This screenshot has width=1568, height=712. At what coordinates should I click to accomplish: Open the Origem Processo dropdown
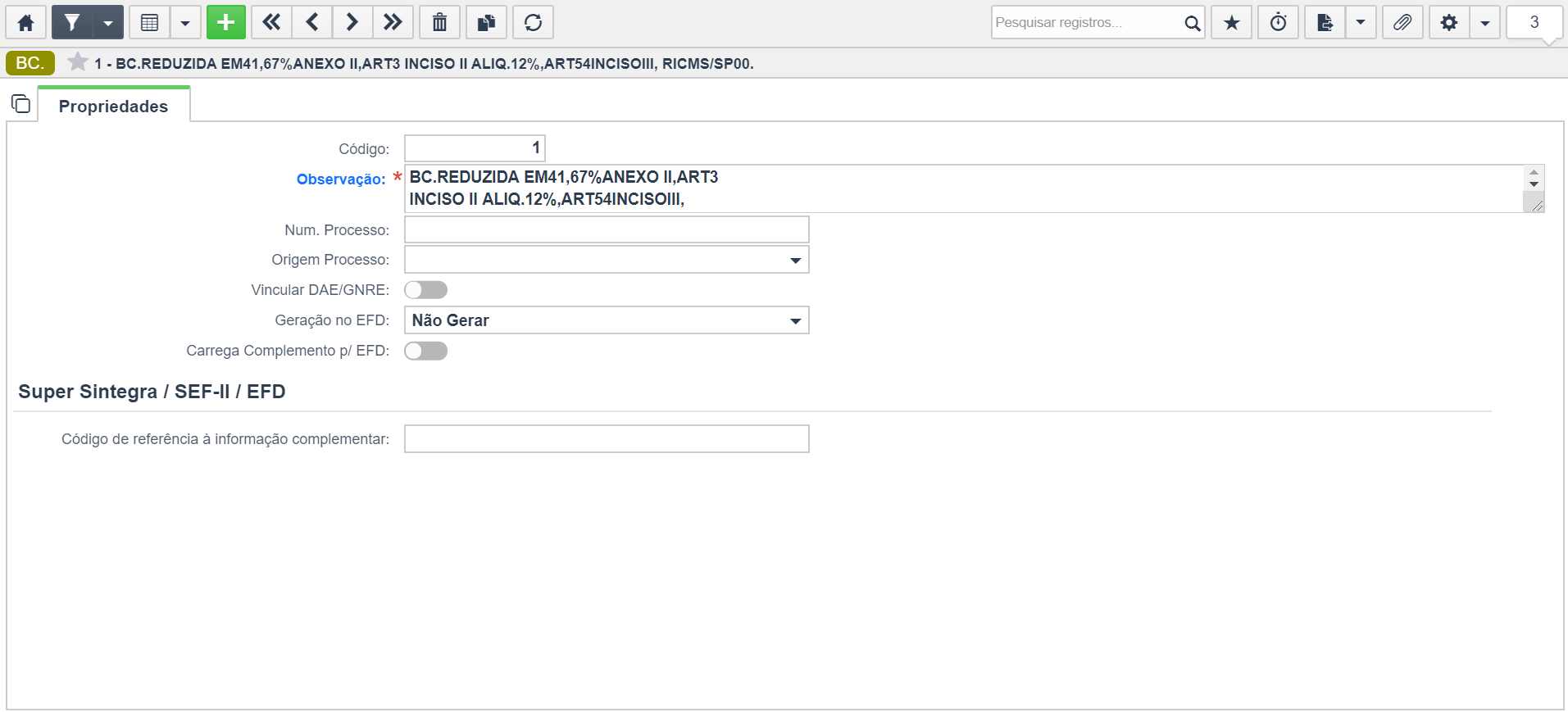pos(607,260)
